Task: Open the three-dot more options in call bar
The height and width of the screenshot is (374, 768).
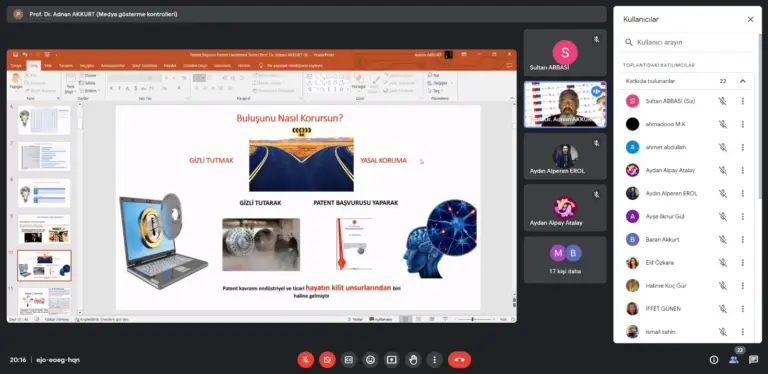Action: point(434,360)
